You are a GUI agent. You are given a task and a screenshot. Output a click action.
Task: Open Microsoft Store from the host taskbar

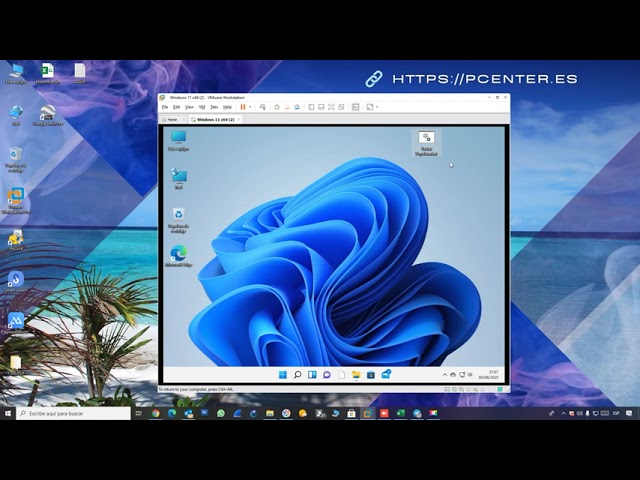(x=351, y=413)
